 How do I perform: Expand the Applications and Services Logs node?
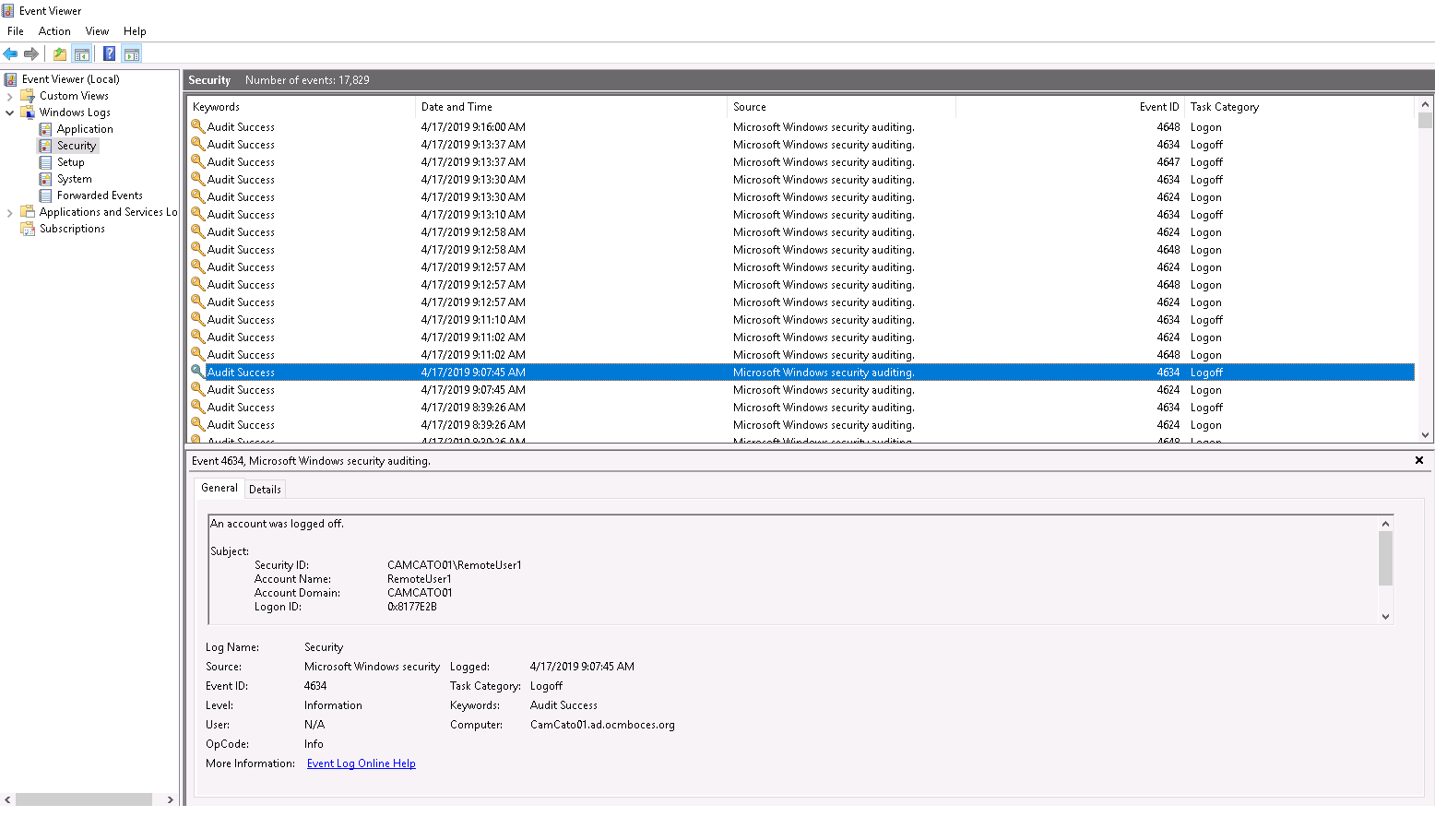point(10,212)
